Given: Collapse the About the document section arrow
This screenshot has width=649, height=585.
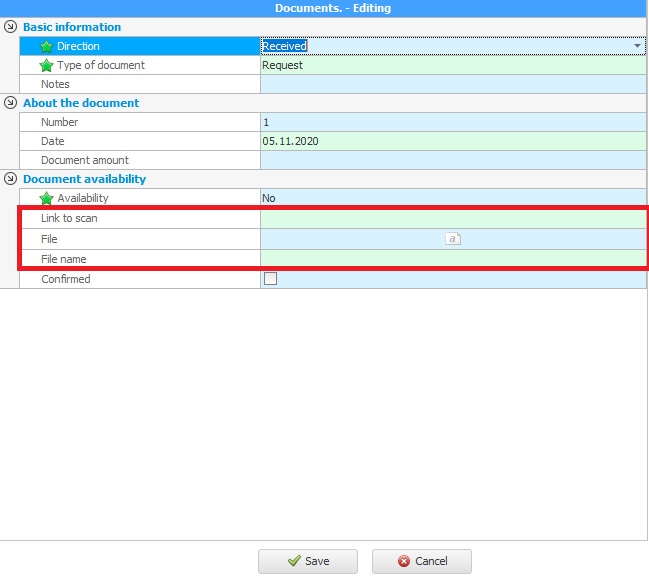Looking at the screenshot, I should [10, 103].
